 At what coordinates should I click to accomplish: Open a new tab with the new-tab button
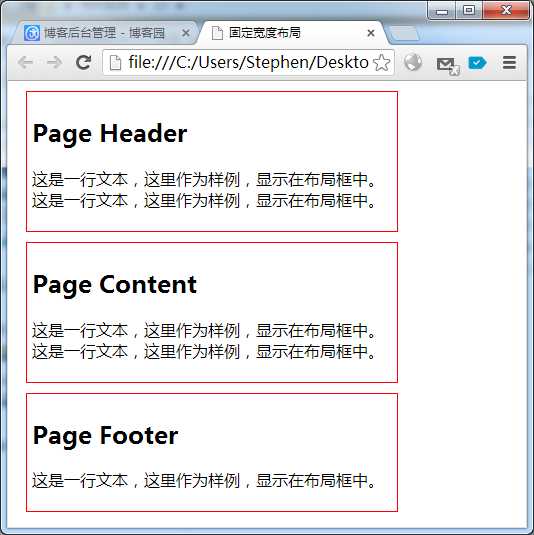(x=404, y=34)
